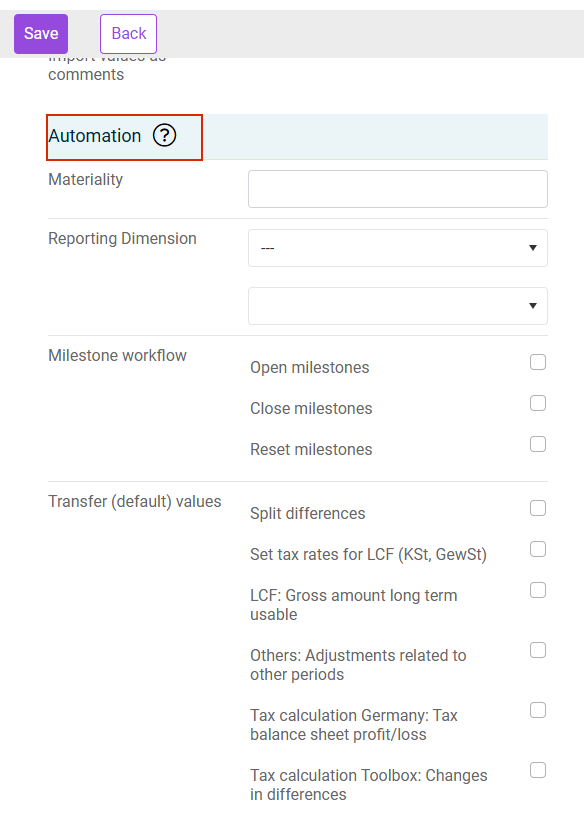
Task: Enable the Open milestones checkbox
Action: point(538,362)
